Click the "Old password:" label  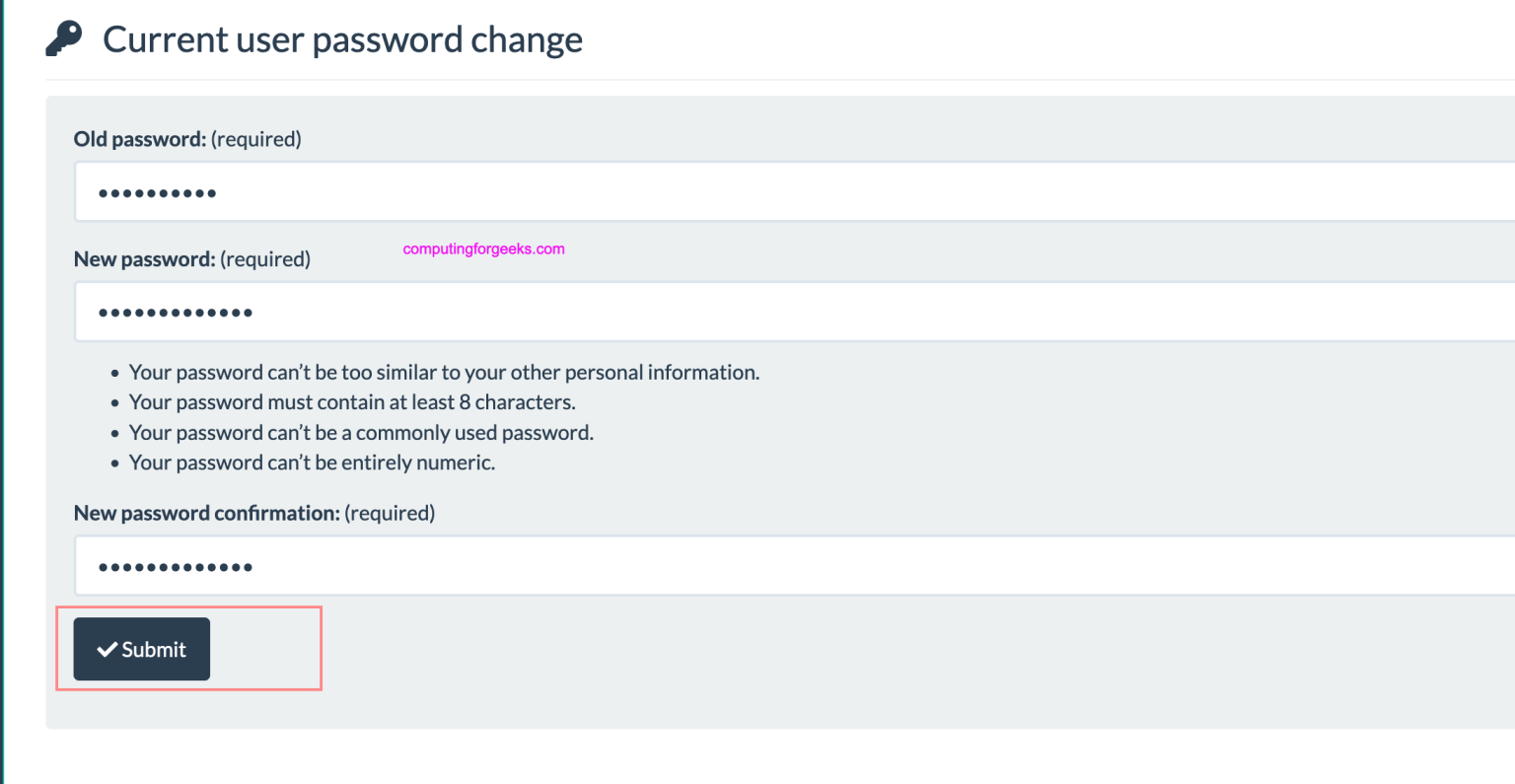139,139
